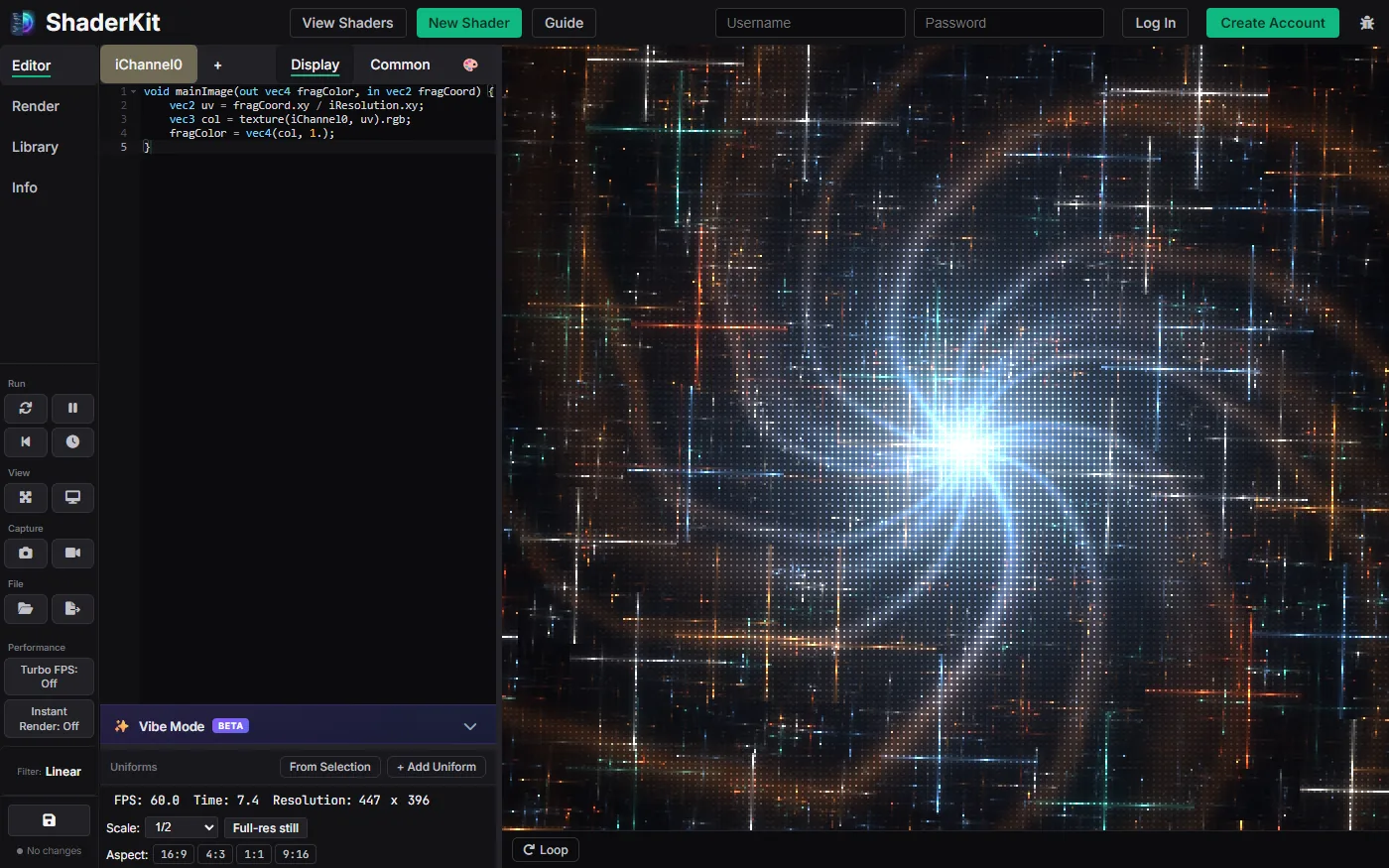Open file with folder icon
1389x868 pixels.
pyautogui.click(x=26, y=608)
